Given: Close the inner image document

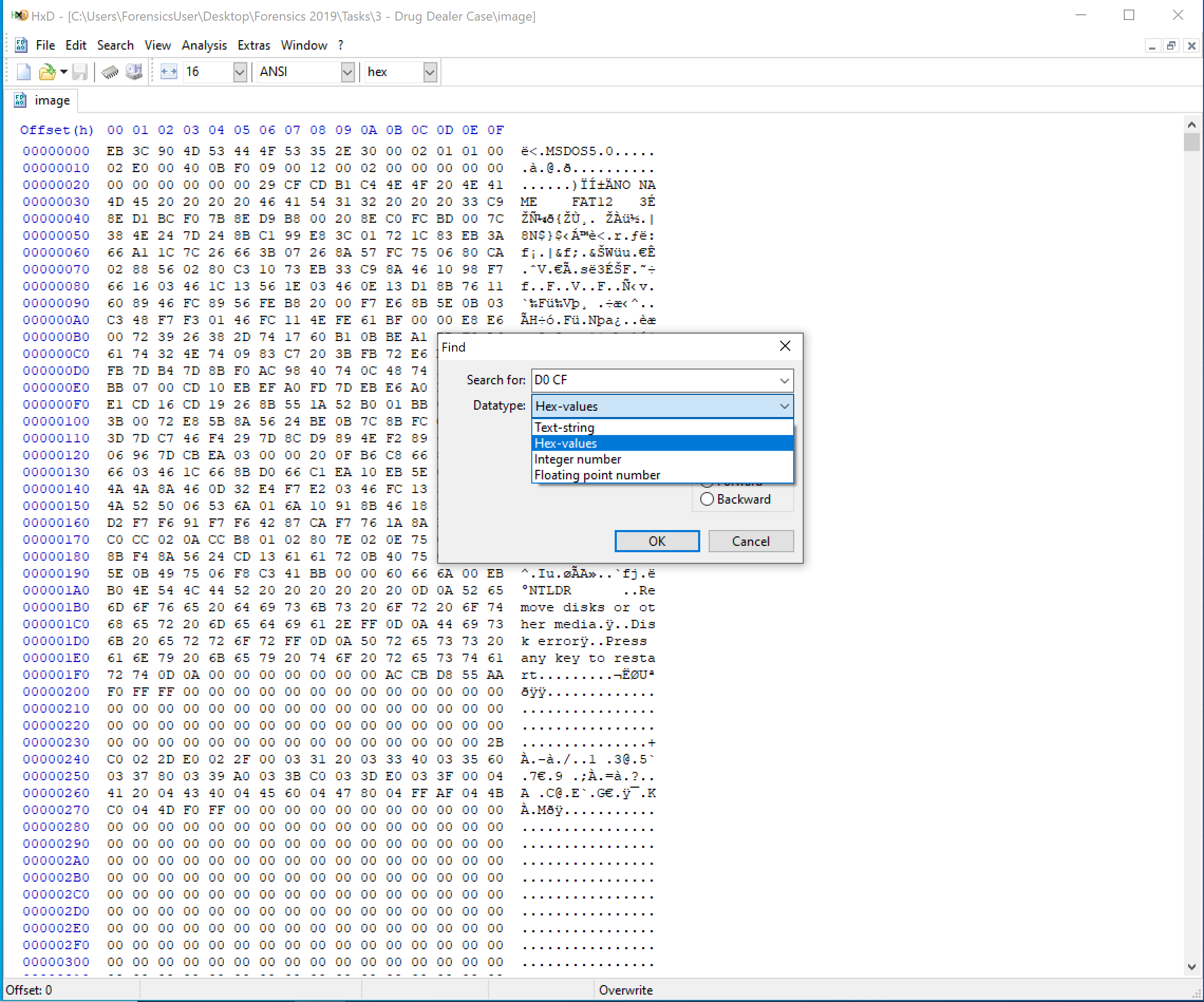Looking at the screenshot, I should 1191,46.
